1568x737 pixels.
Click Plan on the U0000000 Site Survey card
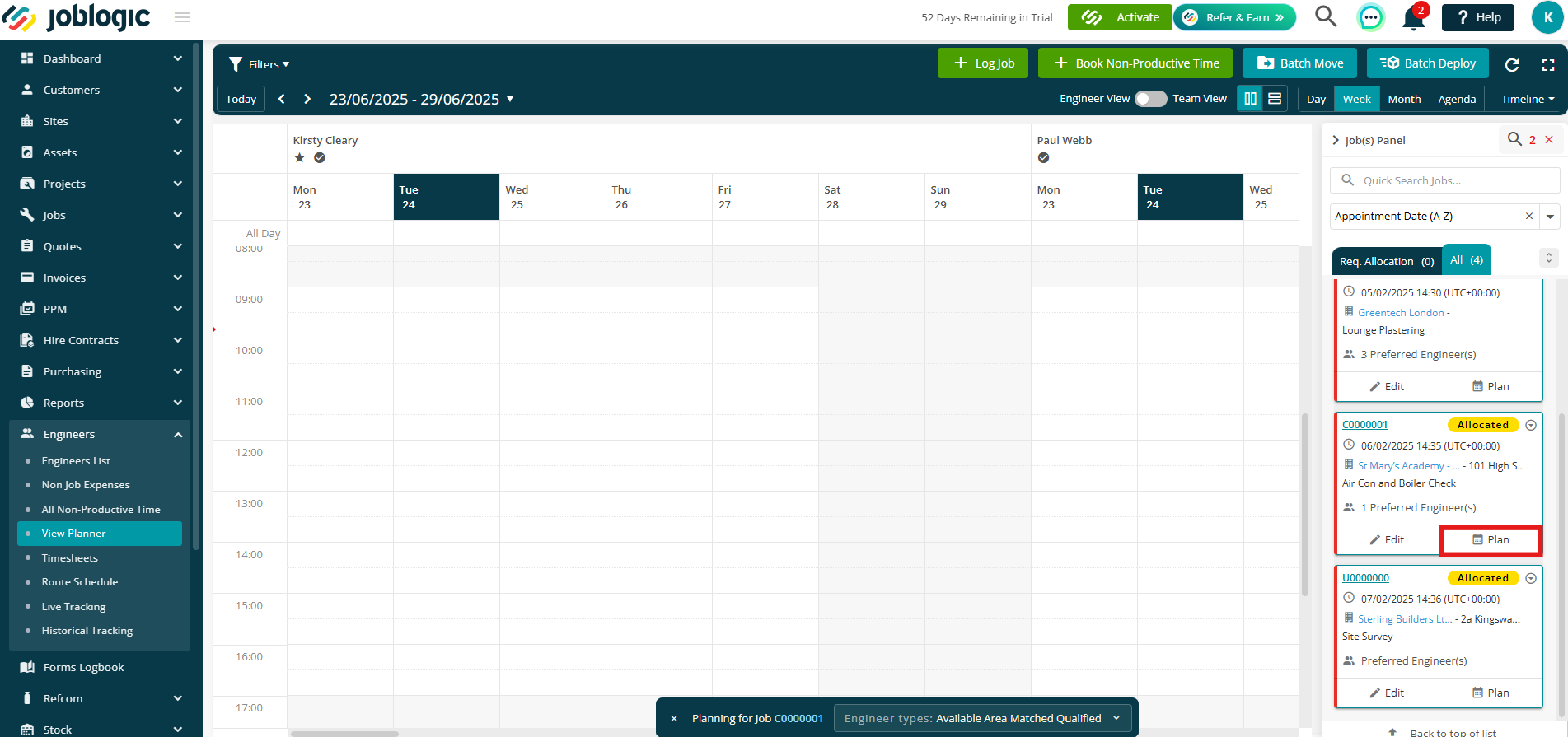click(1491, 693)
